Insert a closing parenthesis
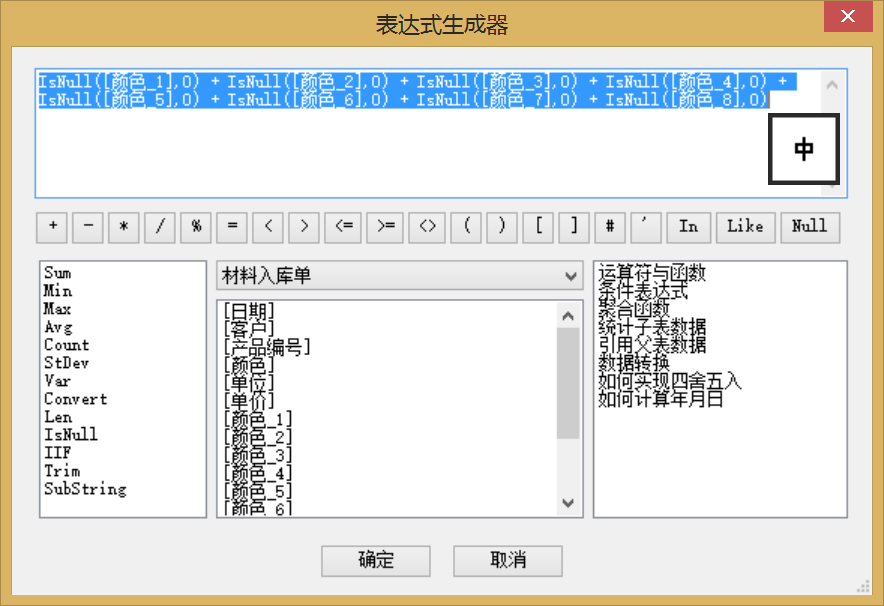Screen dimensions: 884x606 (502, 228)
